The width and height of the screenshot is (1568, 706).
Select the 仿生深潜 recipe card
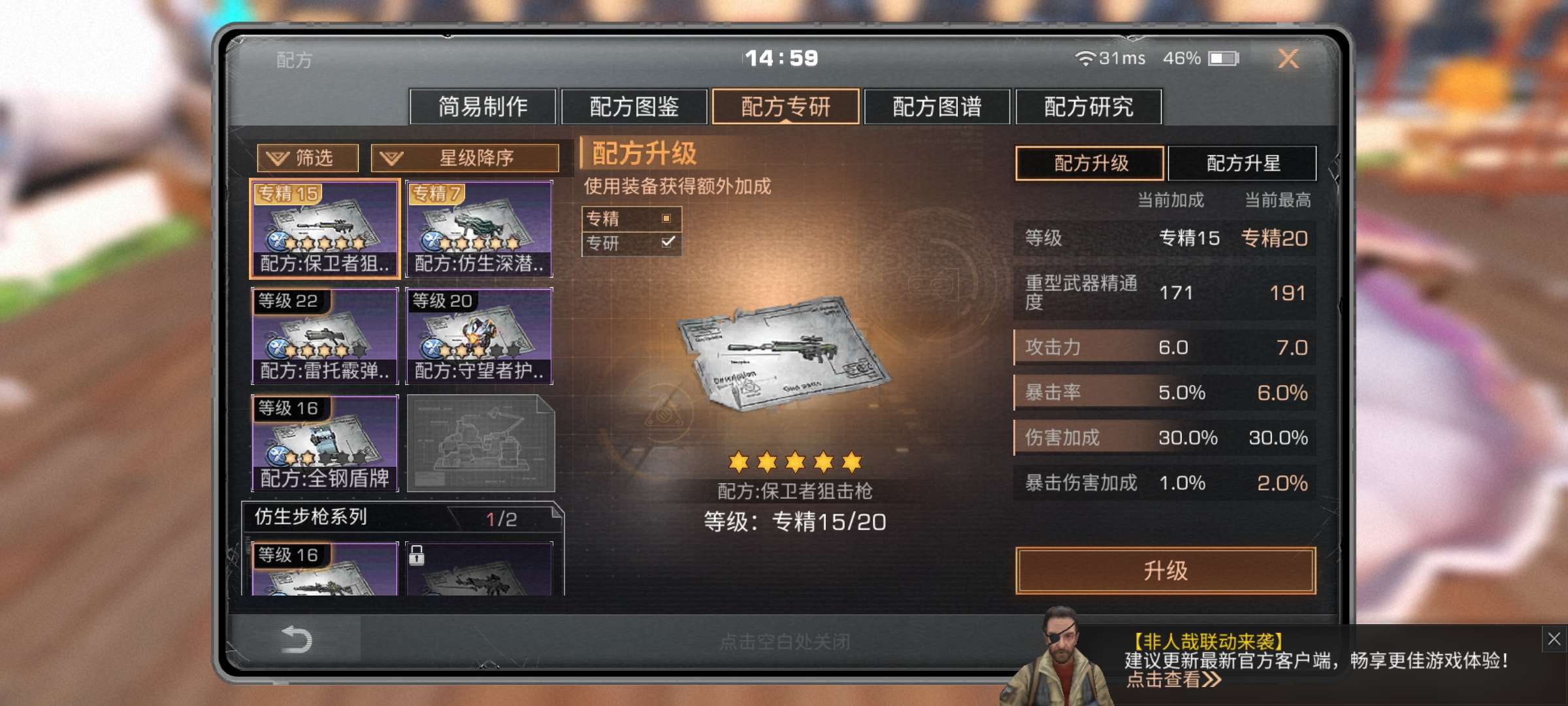click(x=480, y=229)
